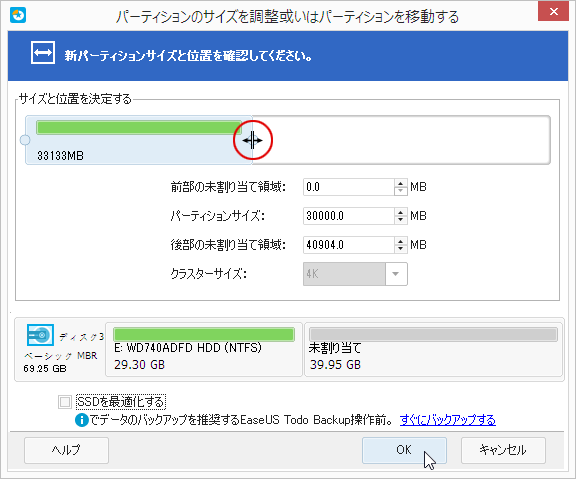576x479 pixels.
Task: Decrease partition size with down arrow
Action: 401,220
